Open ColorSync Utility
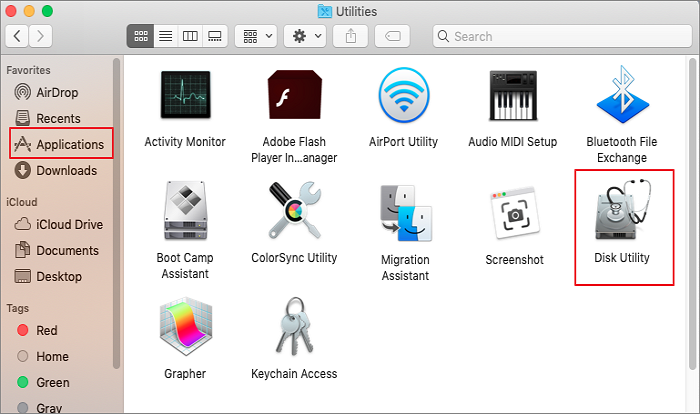 (x=294, y=214)
